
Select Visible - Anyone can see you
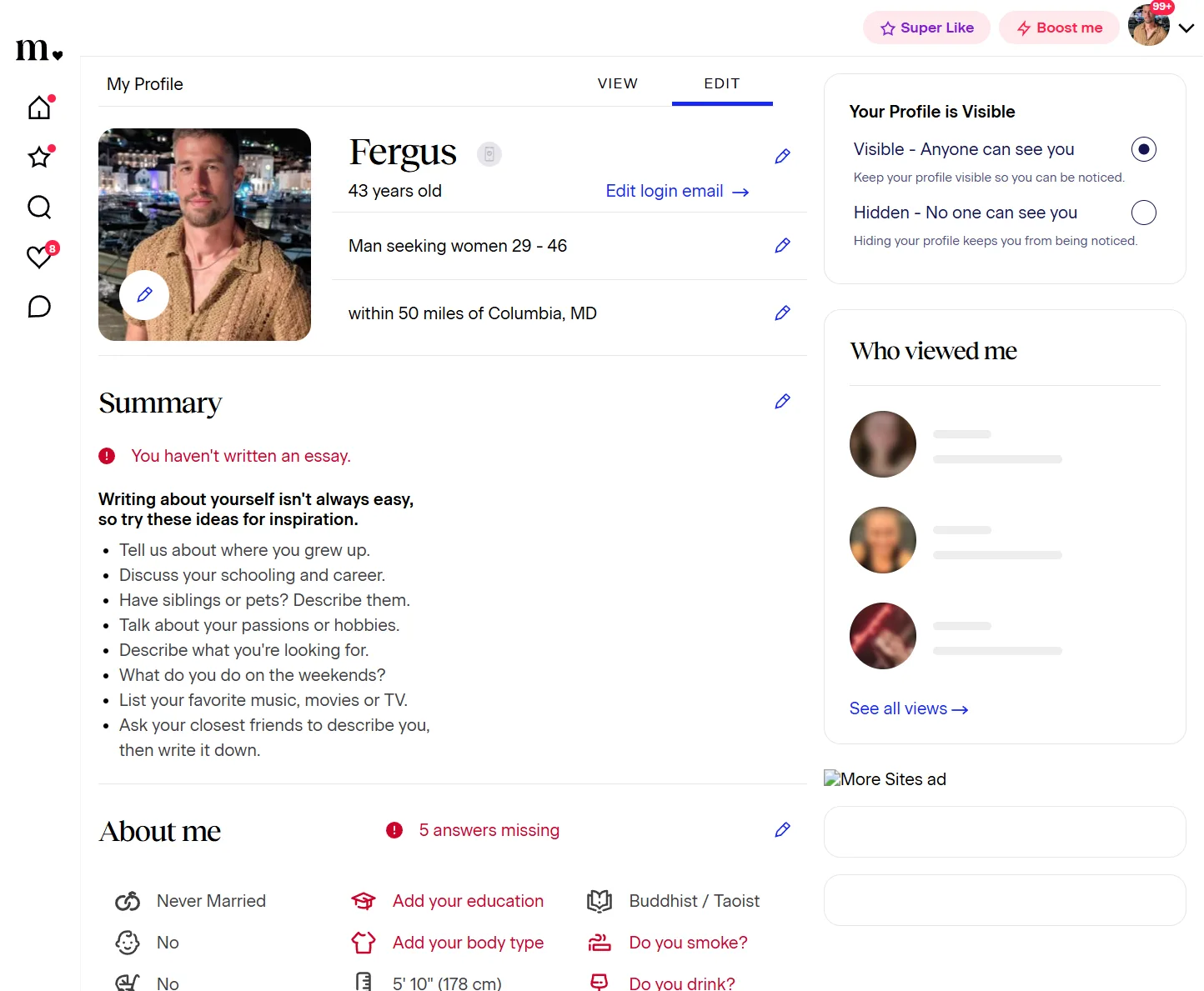pyautogui.click(x=1144, y=149)
